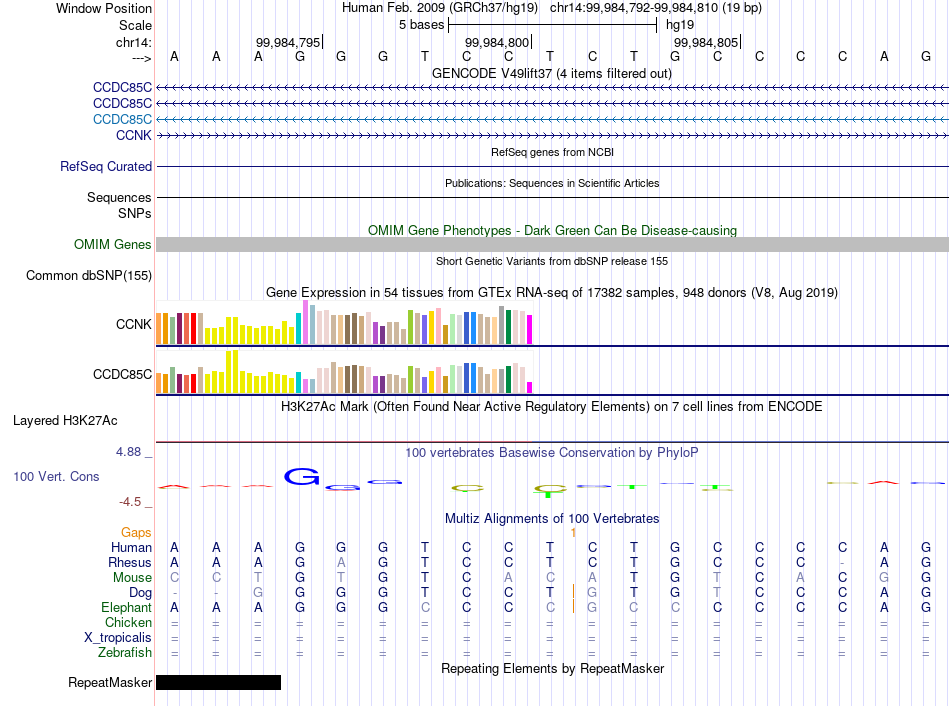
Task: Click the Sequences track label
Action: click(x=119, y=198)
